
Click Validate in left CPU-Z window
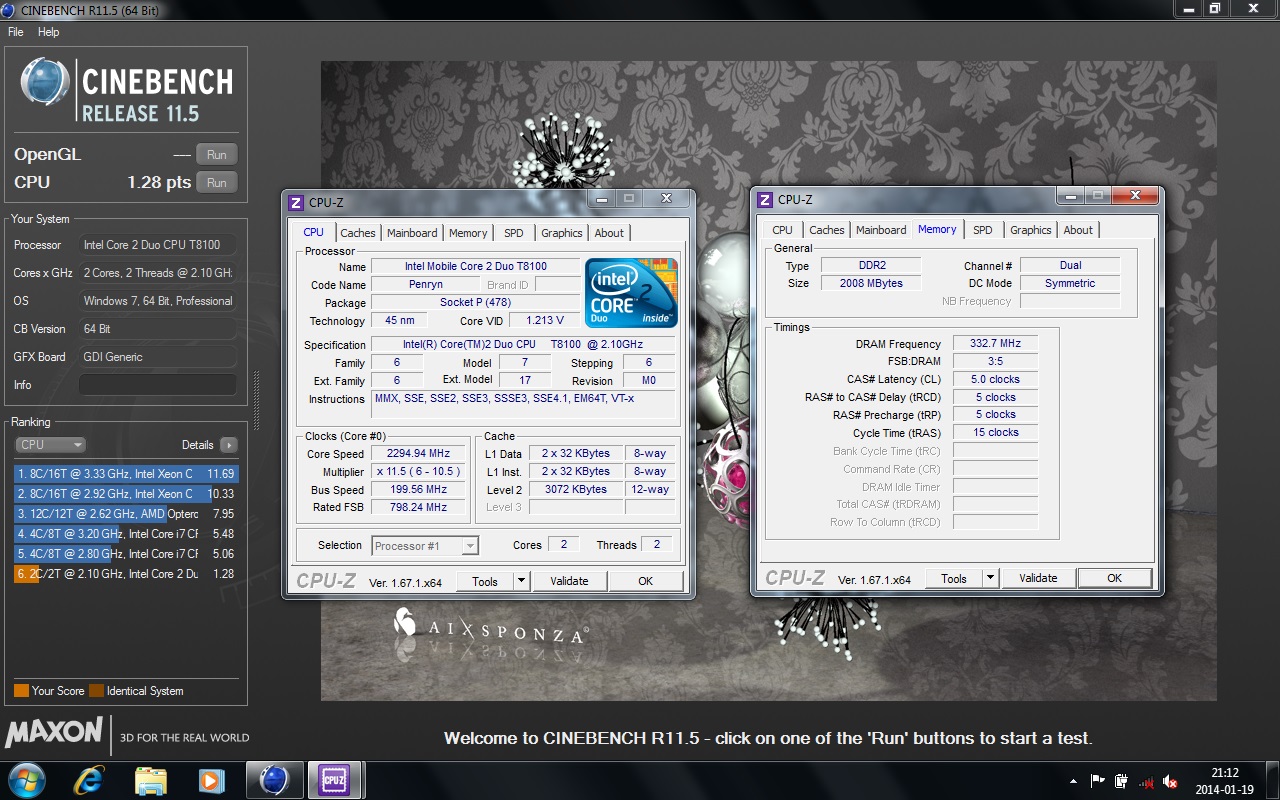pos(569,581)
